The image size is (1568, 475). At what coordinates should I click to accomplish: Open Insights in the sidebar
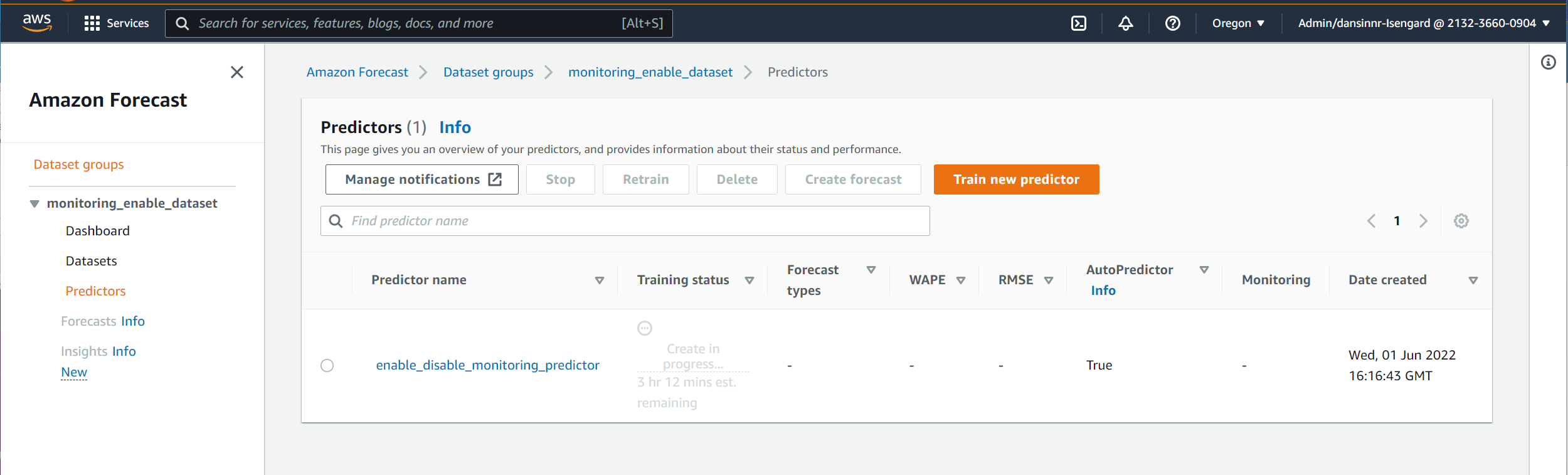pyautogui.click(x=84, y=351)
